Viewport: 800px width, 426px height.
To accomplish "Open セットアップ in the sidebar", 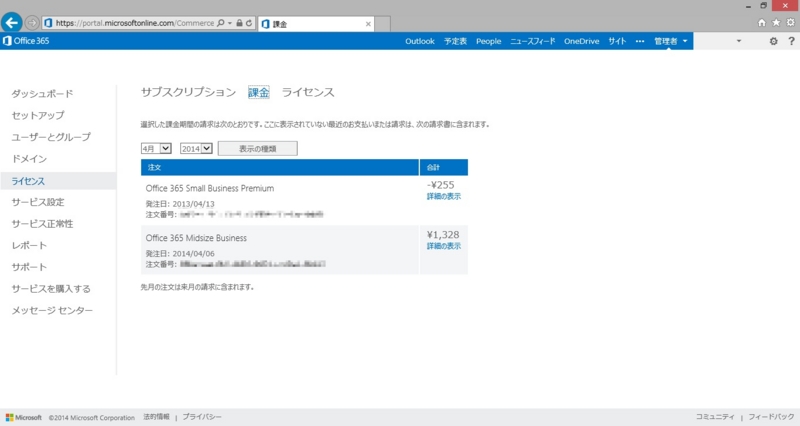I will pyautogui.click(x=38, y=115).
